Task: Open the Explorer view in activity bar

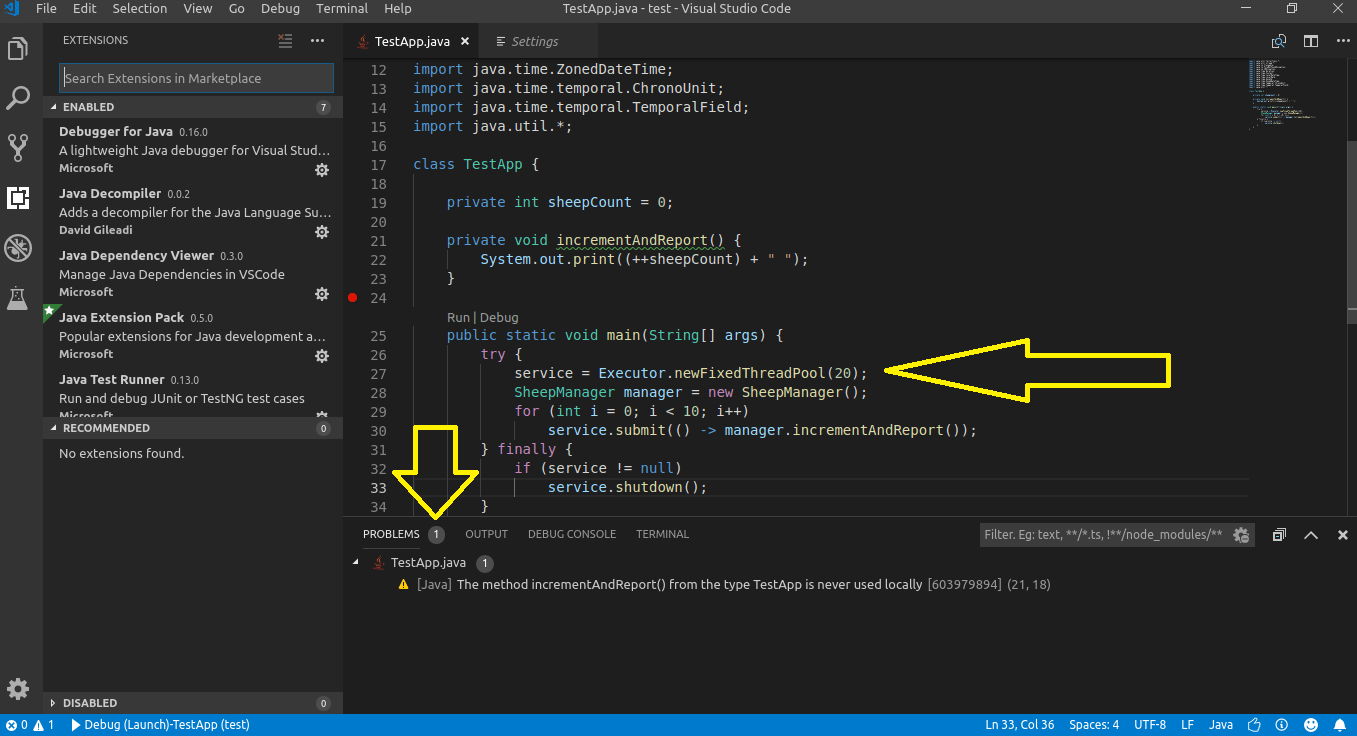Action: click(x=18, y=49)
